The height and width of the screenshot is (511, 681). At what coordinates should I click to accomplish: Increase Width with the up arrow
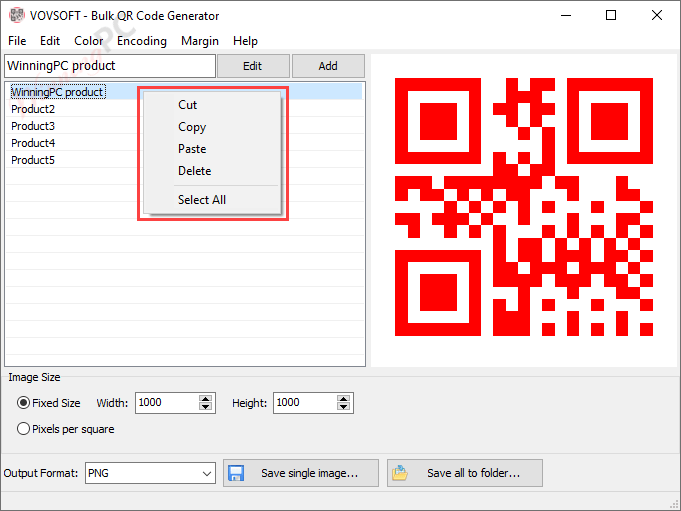[x=205, y=399]
